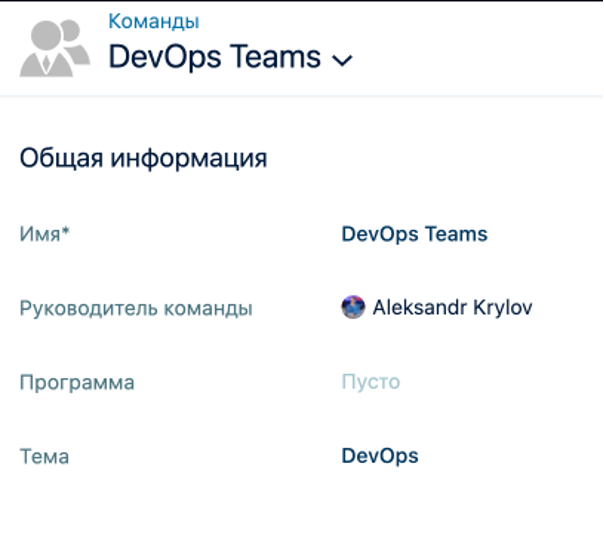This screenshot has height=534, width=604.
Task: Expand the chevron next to DevOps Teams title
Action: [342, 60]
